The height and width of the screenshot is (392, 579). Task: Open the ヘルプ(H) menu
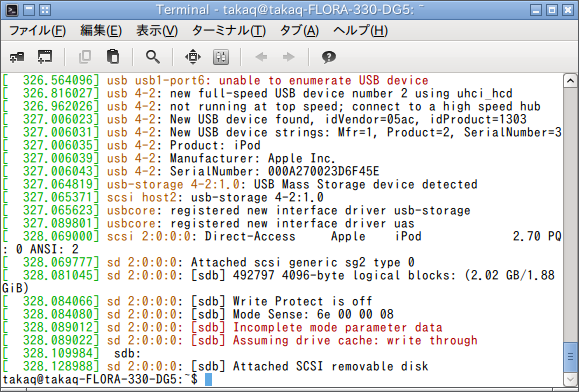(360, 30)
